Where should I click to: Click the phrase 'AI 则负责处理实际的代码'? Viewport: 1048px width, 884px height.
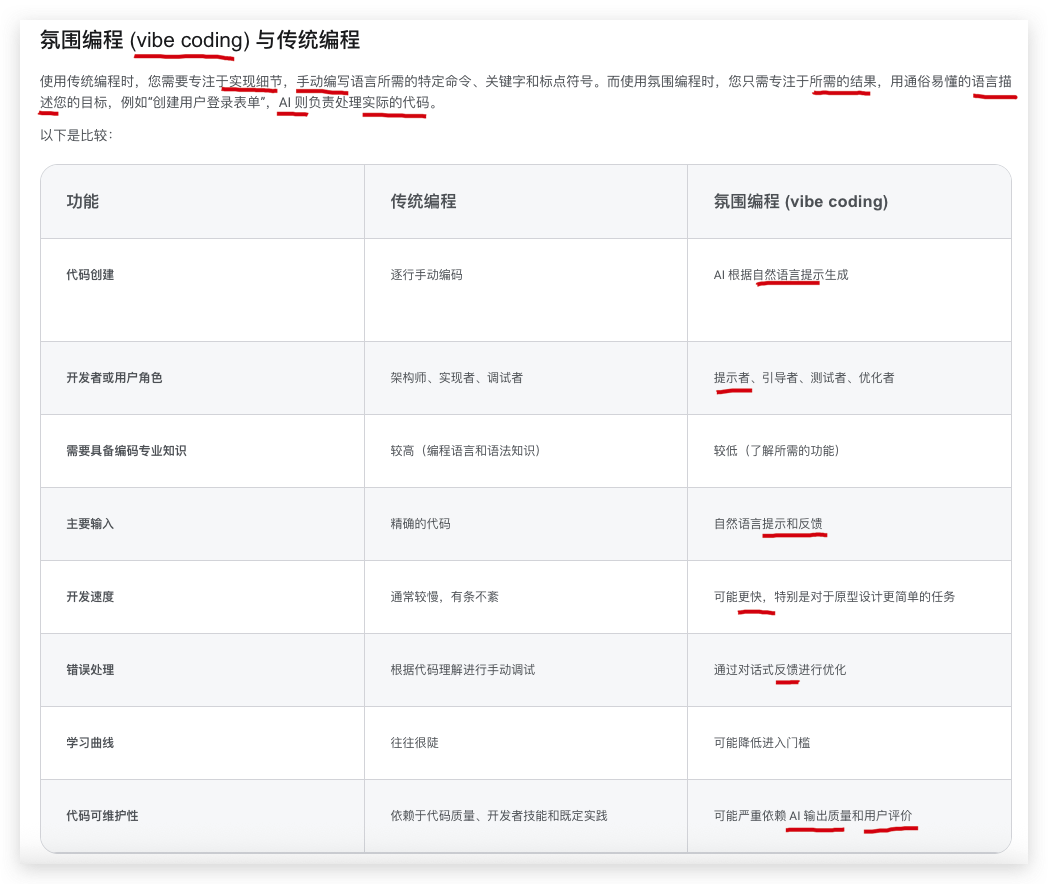(354, 102)
